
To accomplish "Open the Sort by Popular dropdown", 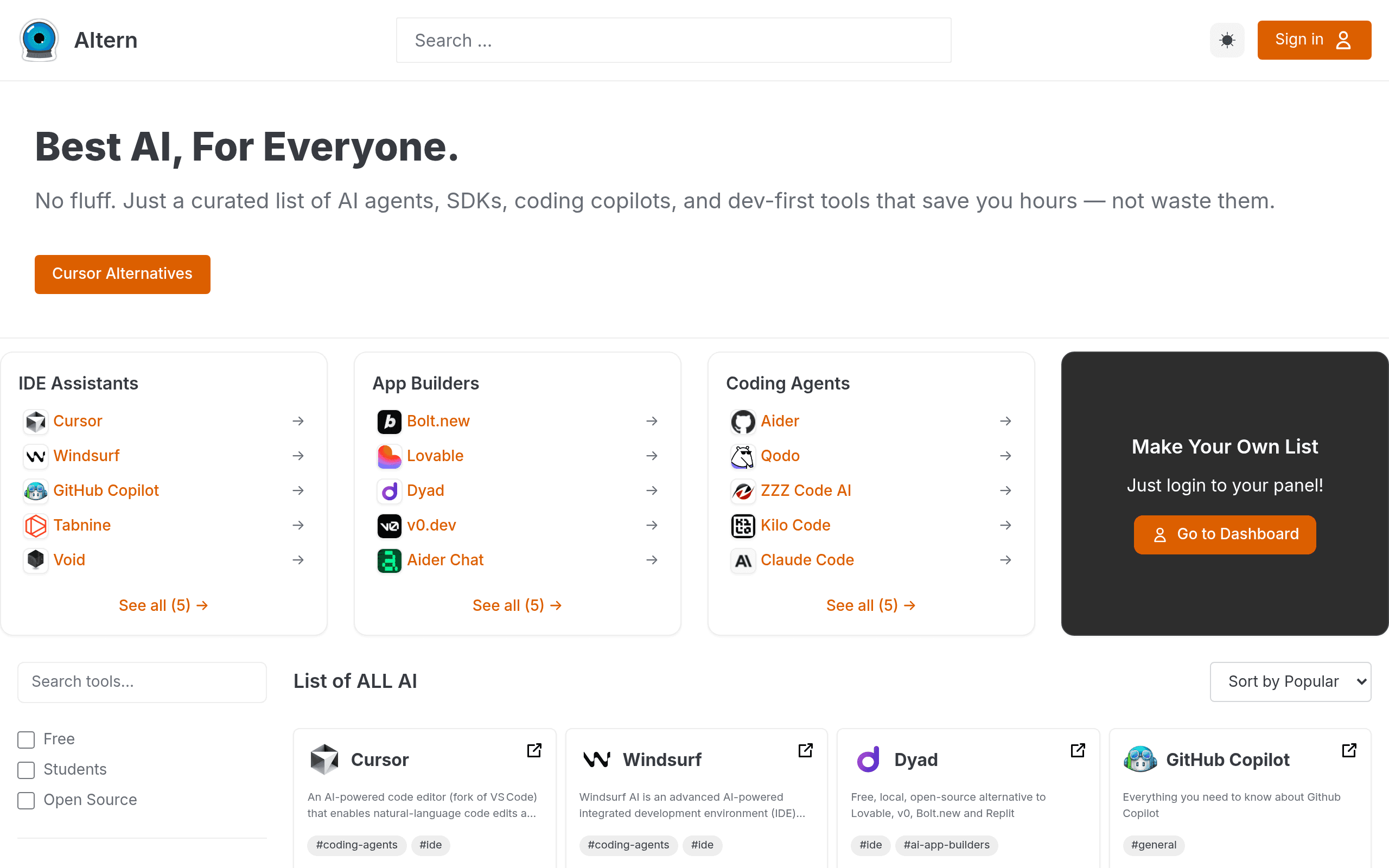I will point(1290,681).
